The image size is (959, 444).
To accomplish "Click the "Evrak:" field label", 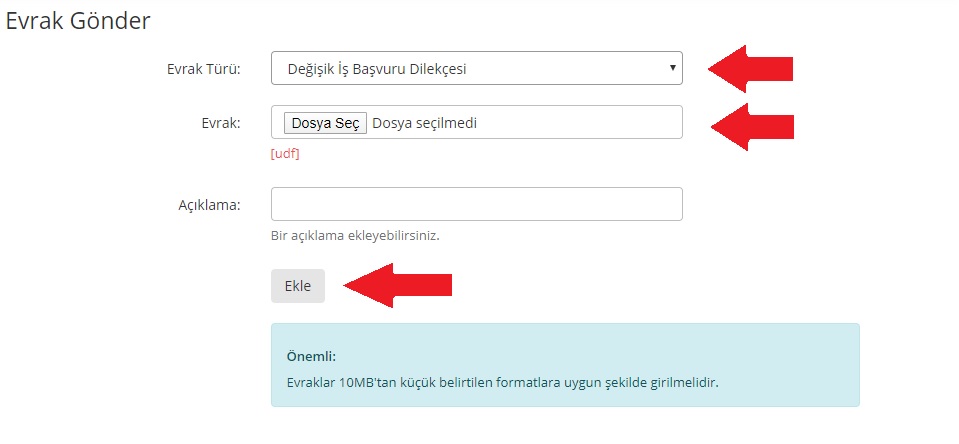I will coord(221,123).
